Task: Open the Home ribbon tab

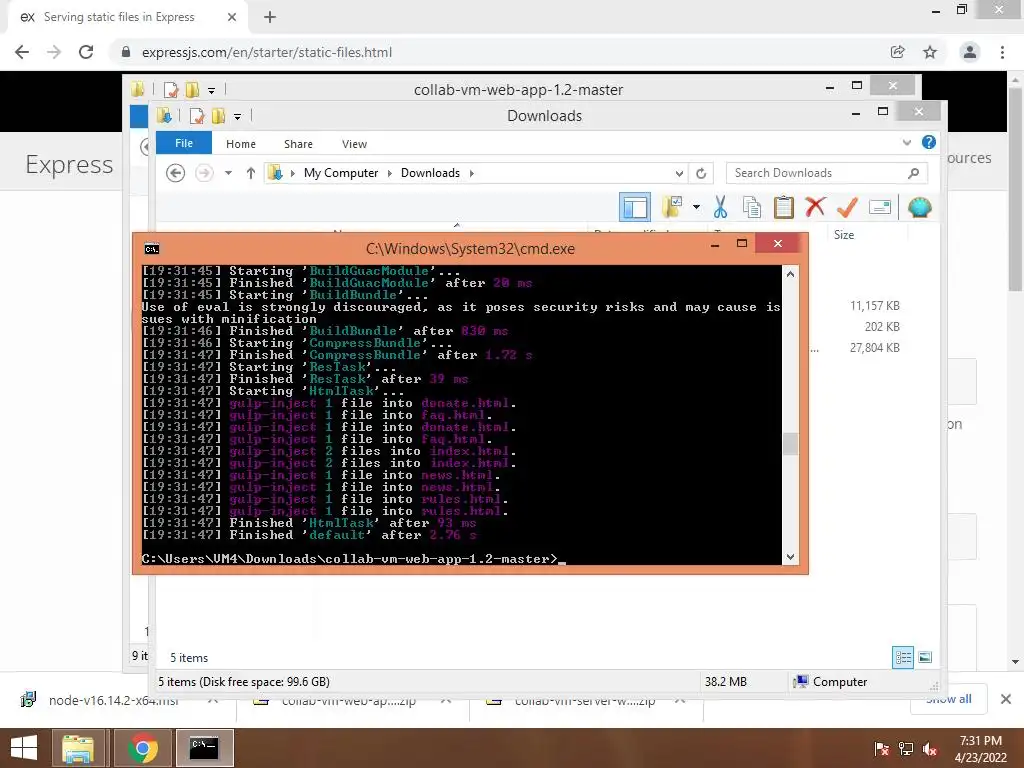Action: coord(241,144)
